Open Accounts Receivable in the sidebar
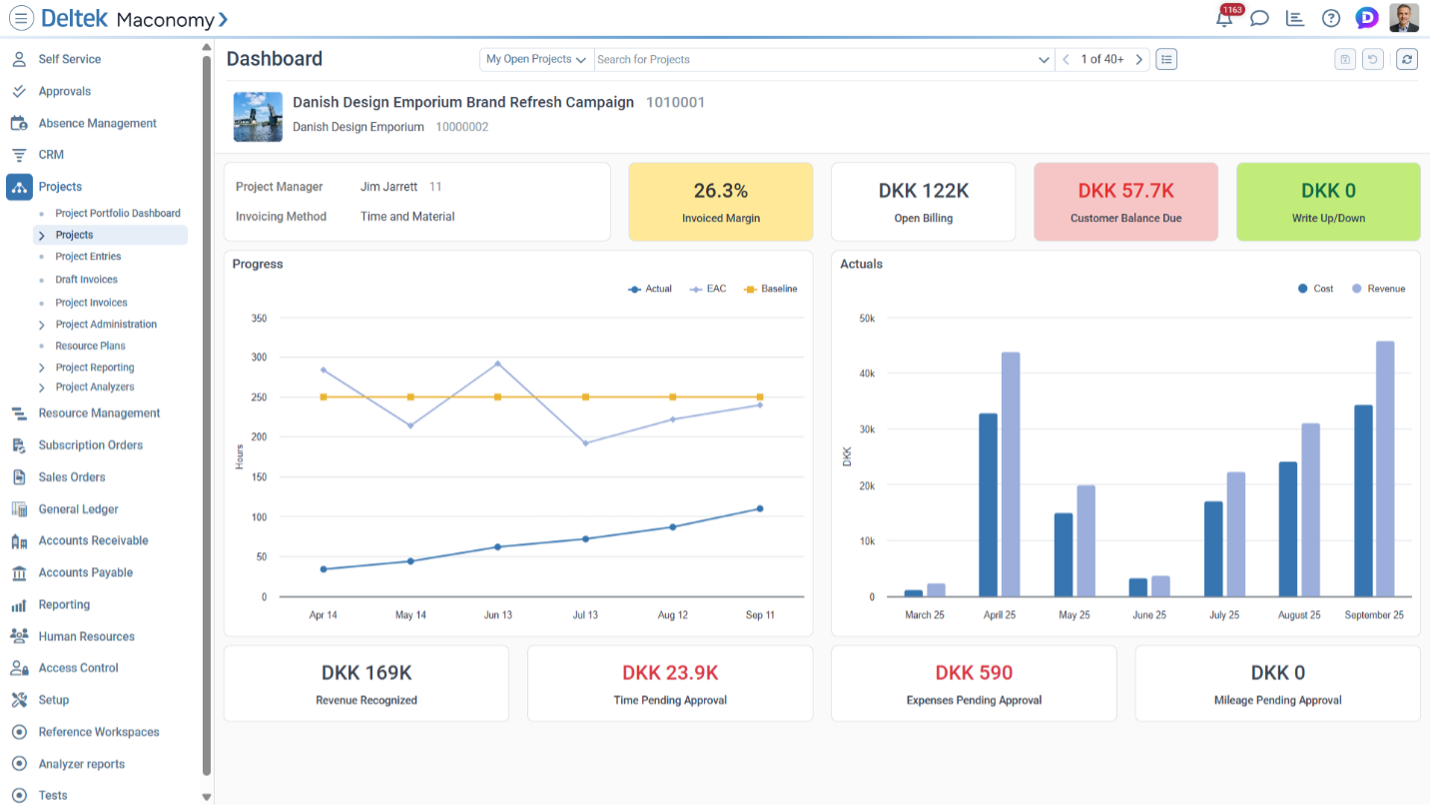This screenshot has height=809, width=1430. (x=93, y=541)
